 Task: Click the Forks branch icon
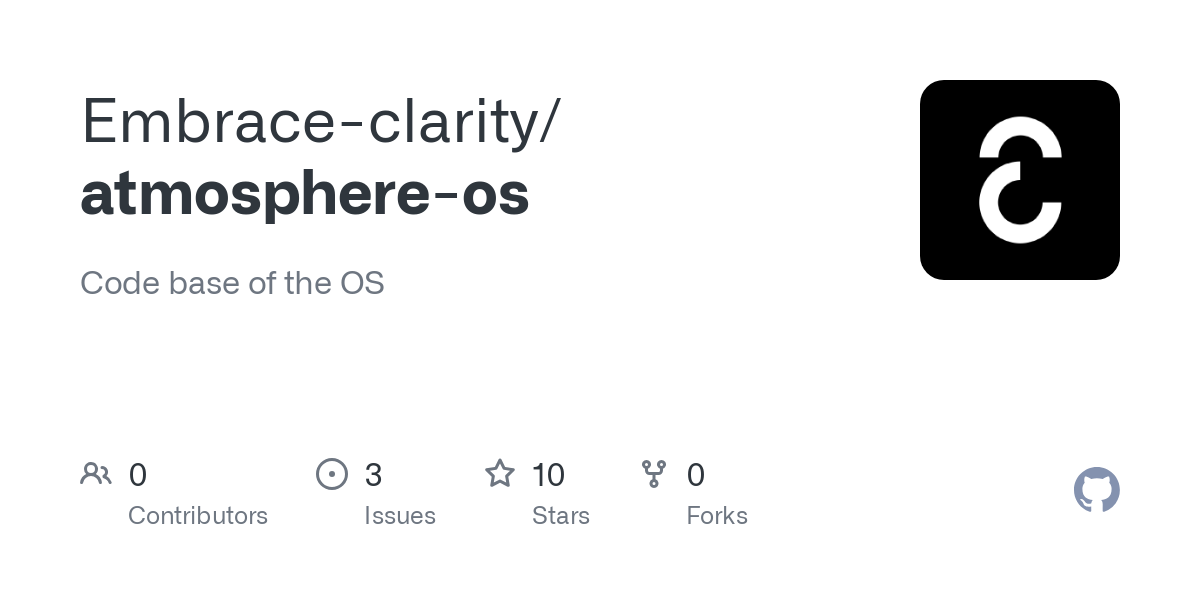(x=654, y=473)
